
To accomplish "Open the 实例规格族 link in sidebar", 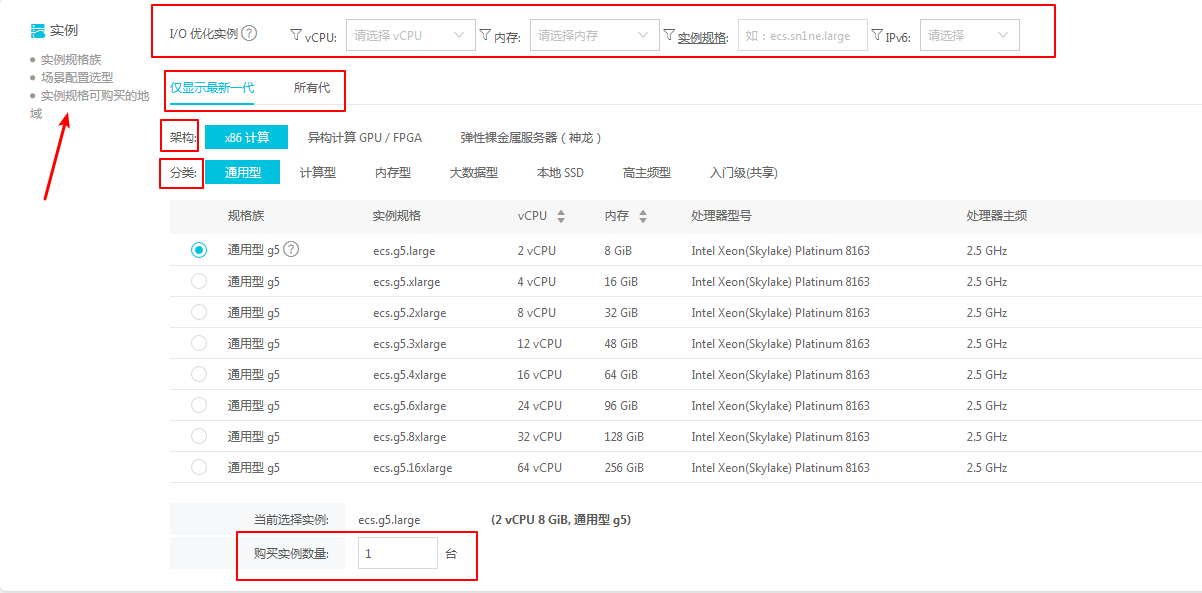I will tap(71, 60).
